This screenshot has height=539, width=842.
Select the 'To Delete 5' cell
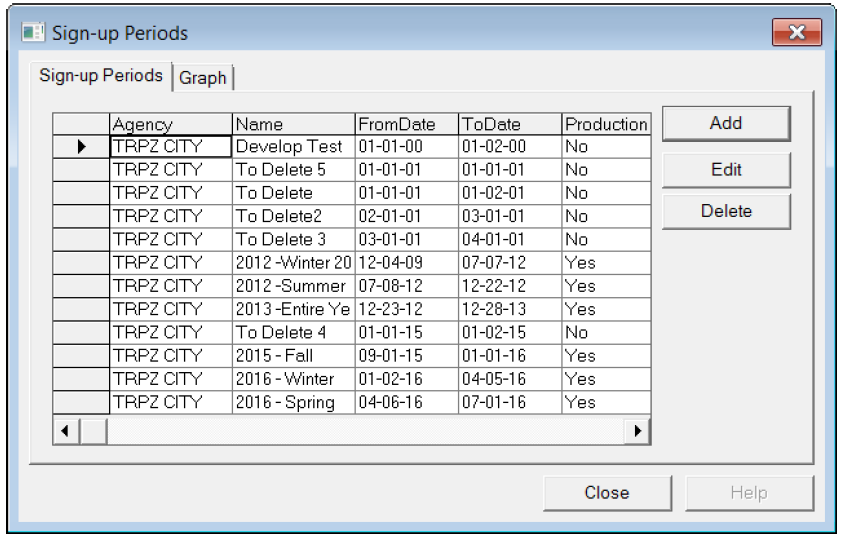293,170
